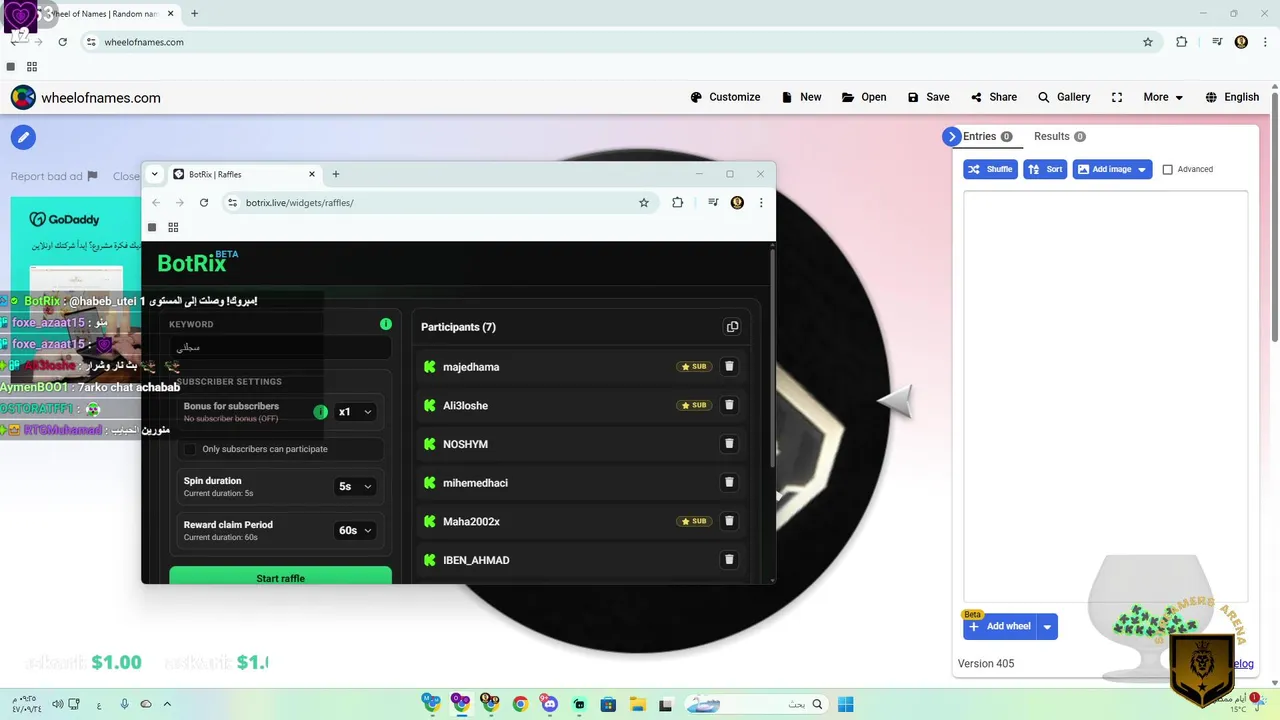Enter fullscreen mode on wheelofnames
The image size is (1280, 720).
pos(1117,97)
